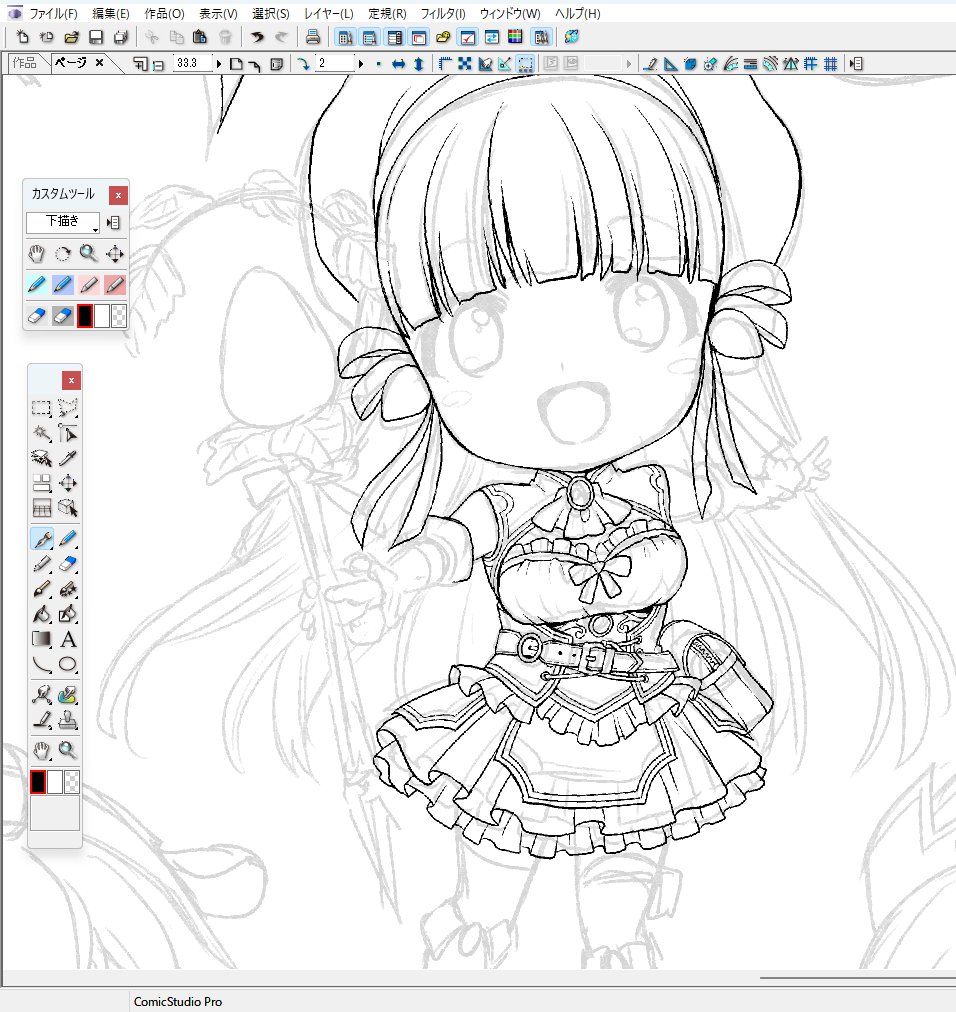Viewport: 956px width, 1012px height.
Task: Toggle the ruler snap triangle icon
Action: [671, 63]
